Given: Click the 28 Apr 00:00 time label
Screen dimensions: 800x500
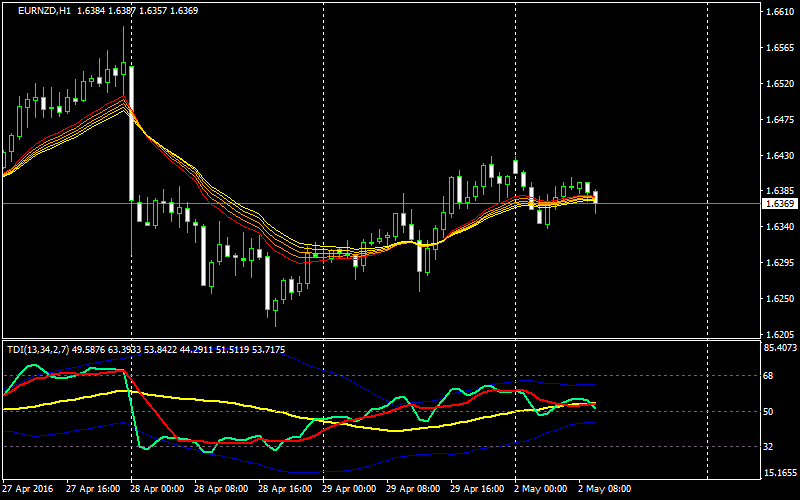Looking at the screenshot, I should coord(158,489).
